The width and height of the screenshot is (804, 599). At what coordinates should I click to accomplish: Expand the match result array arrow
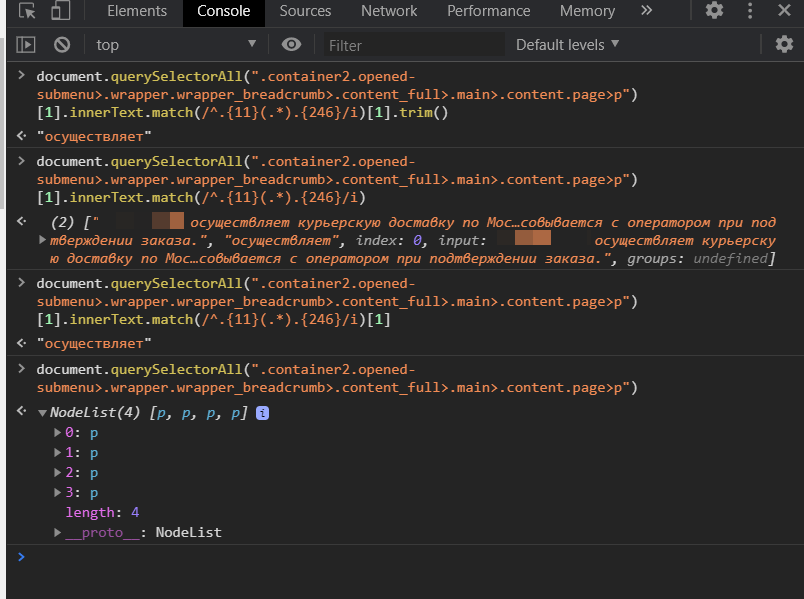point(42,240)
